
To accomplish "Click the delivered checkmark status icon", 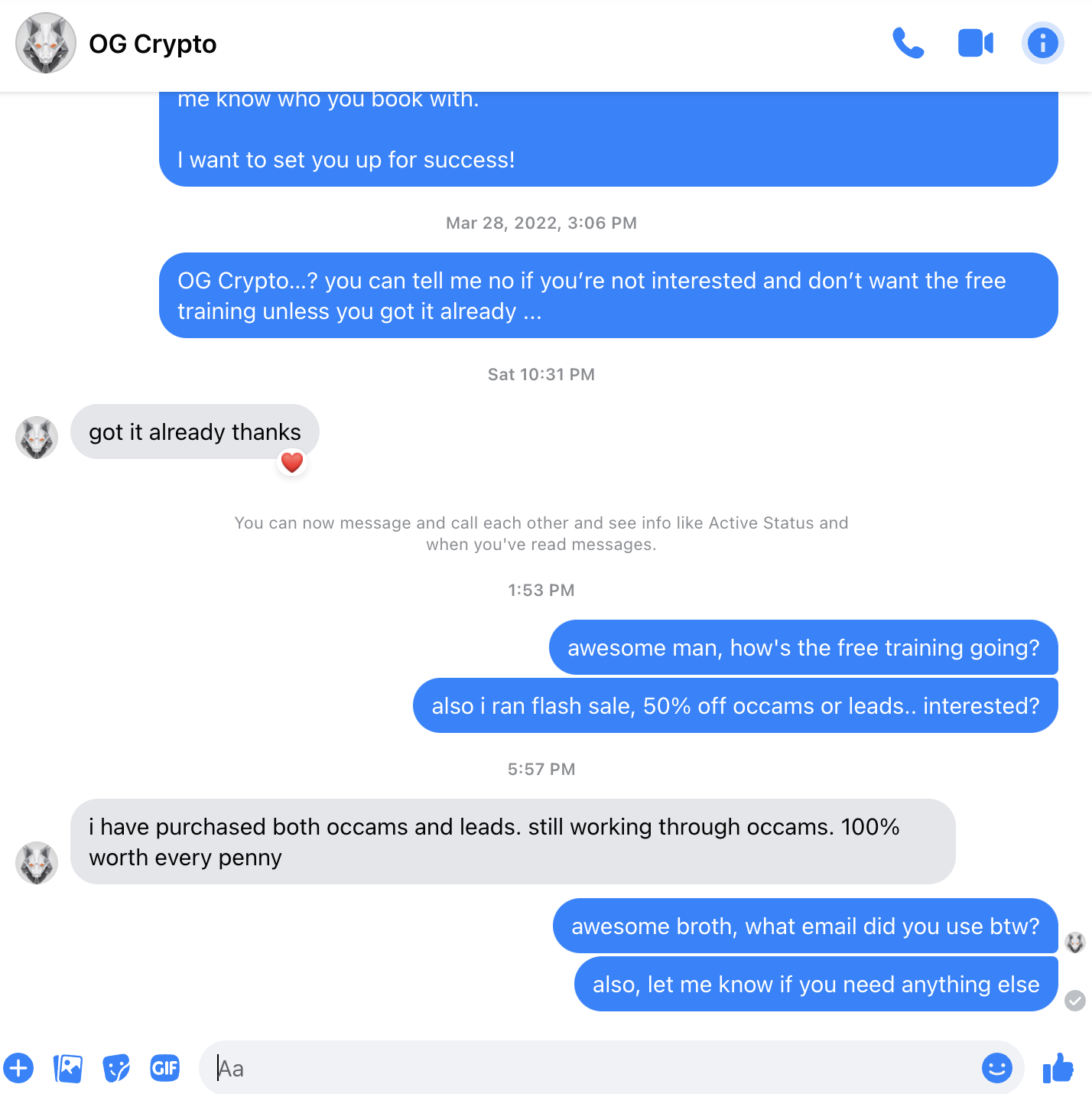I will click(1075, 1001).
